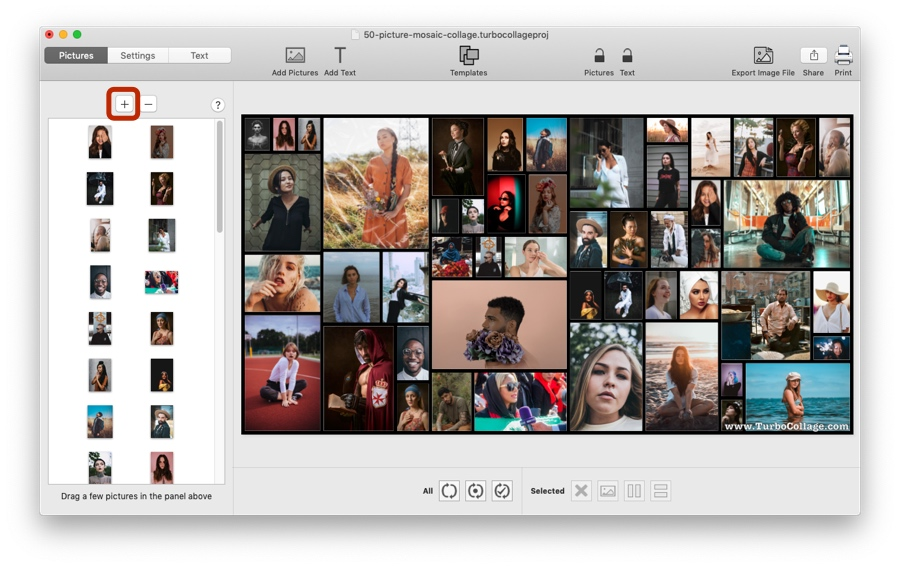Click Add Pictures in the toolbar
The width and height of the screenshot is (900, 567).
pyautogui.click(x=295, y=56)
